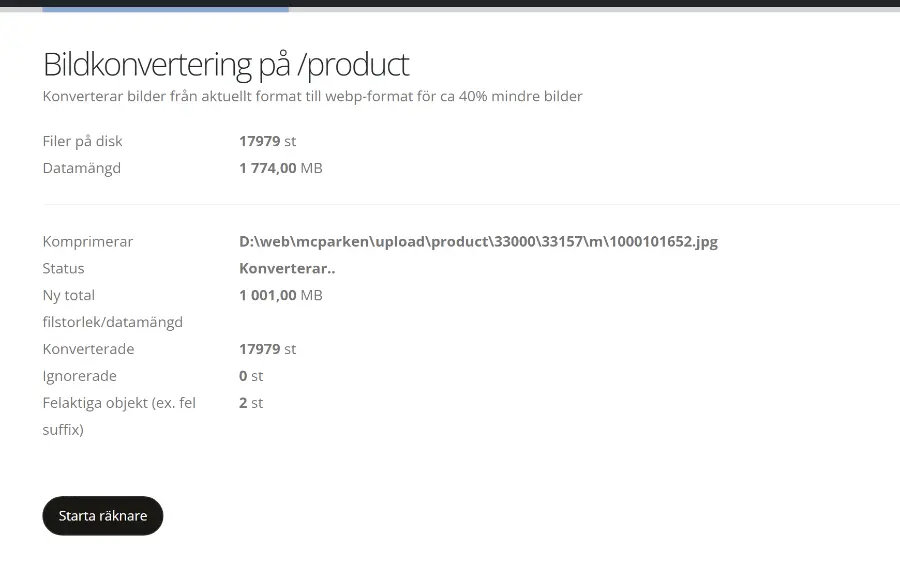
Task: Select the Komprimerar label
Action: tap(87, 241)
